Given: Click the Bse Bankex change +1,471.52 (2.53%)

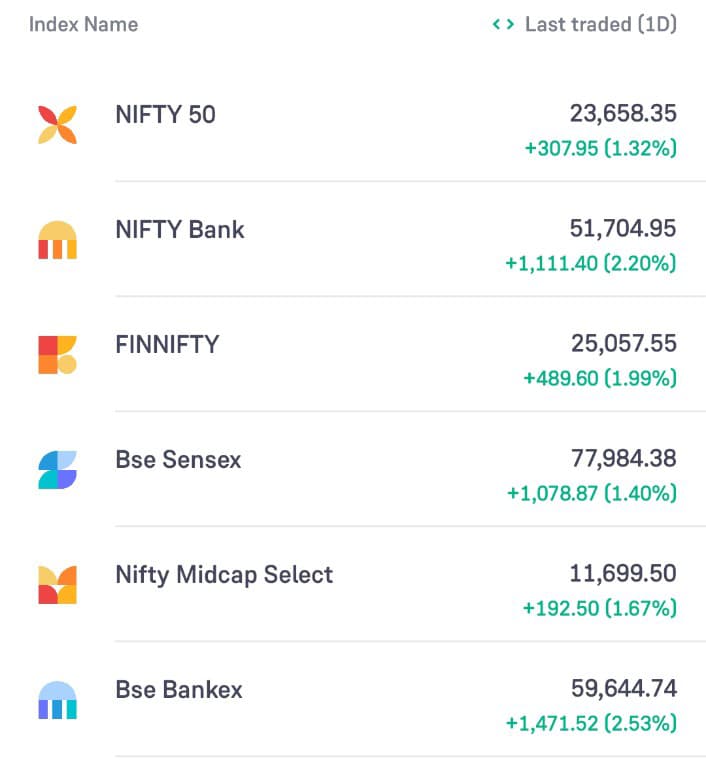Looking at the screenshot, I should [x=591, y=724].
